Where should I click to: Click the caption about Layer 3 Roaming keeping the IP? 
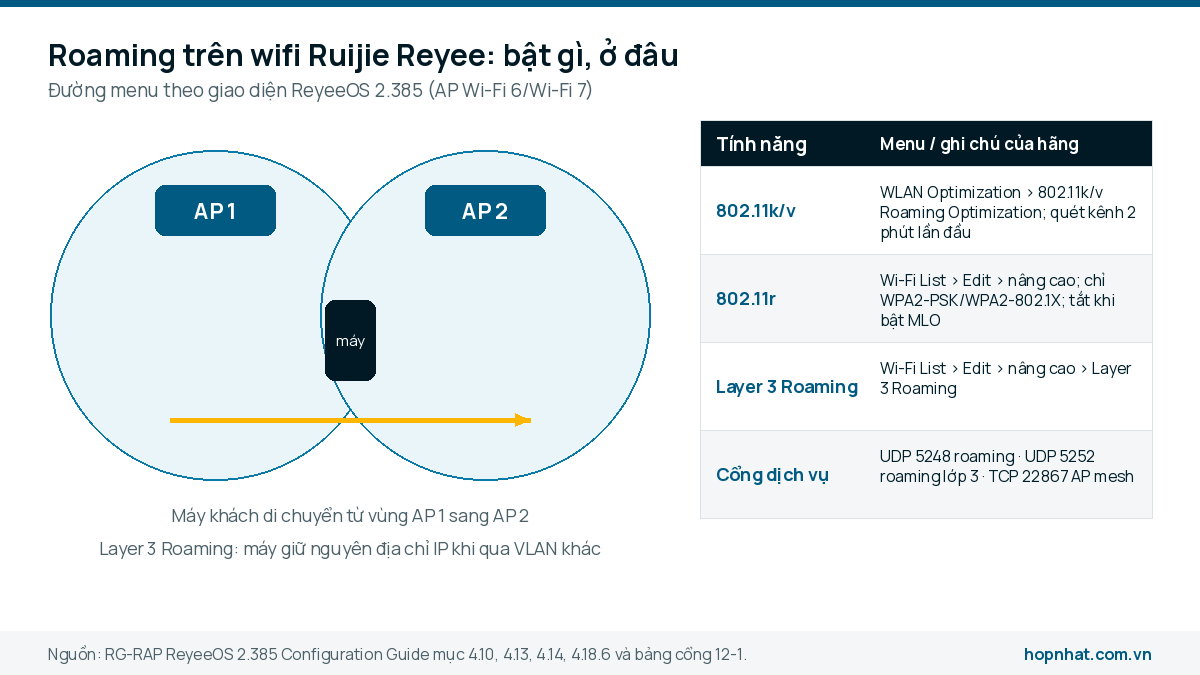click(x=350, y=549)
